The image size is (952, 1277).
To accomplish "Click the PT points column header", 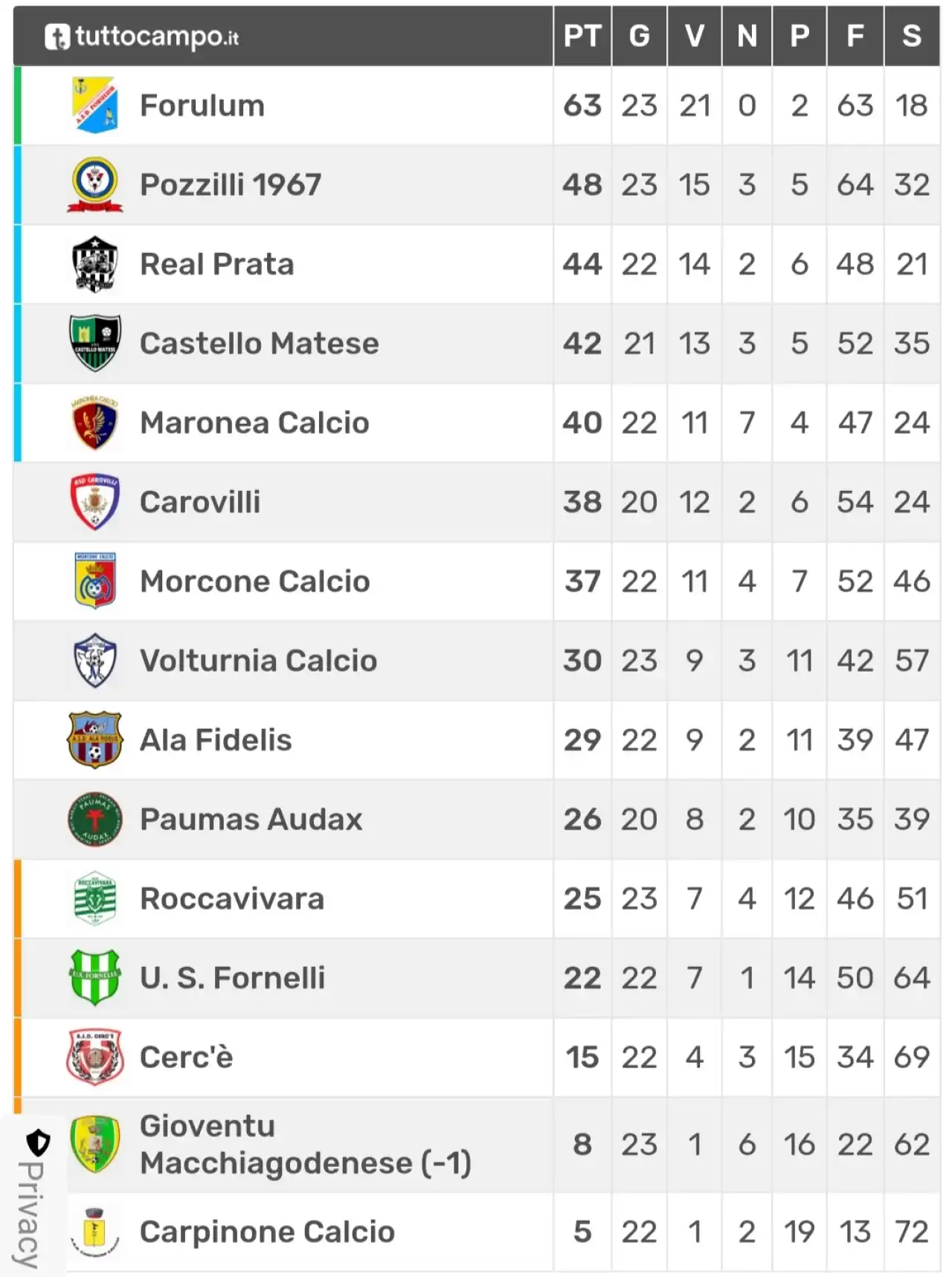I will (582, 36).
